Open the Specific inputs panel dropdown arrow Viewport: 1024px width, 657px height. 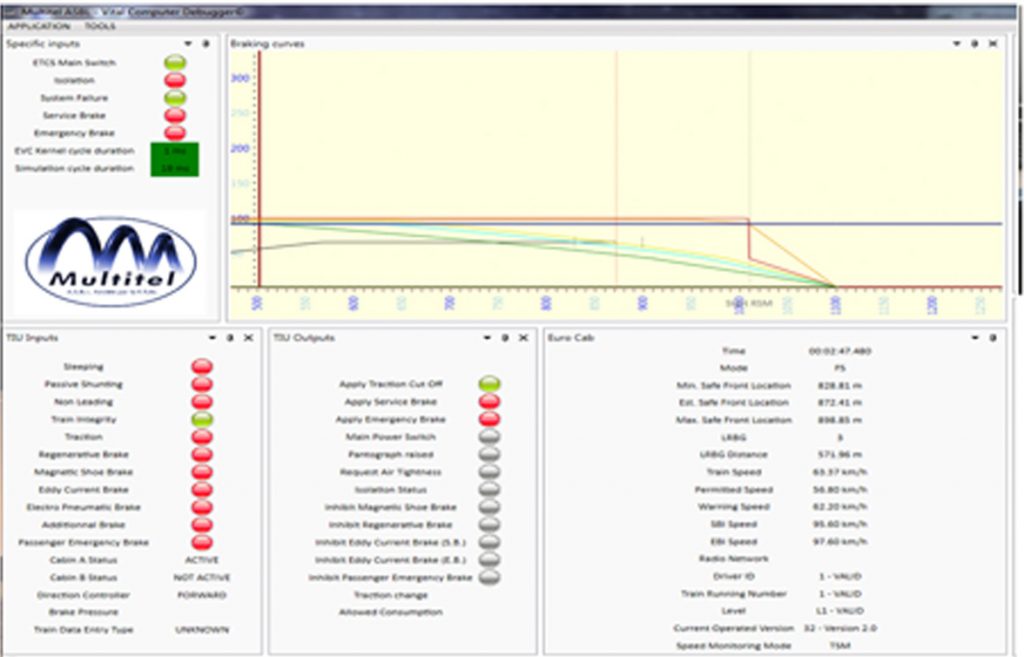(188, 44)
